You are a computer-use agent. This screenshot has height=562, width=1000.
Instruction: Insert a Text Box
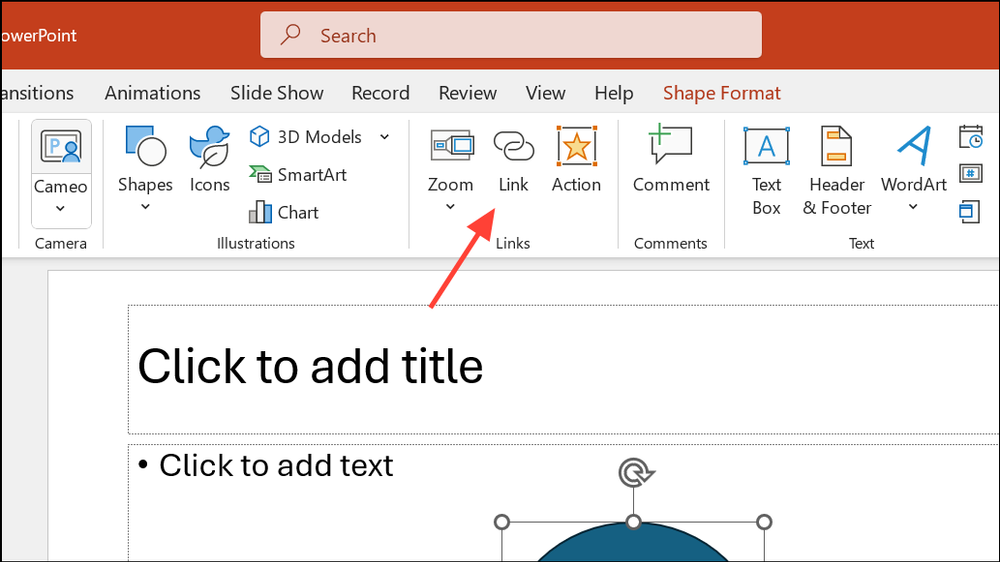(766, 171)
